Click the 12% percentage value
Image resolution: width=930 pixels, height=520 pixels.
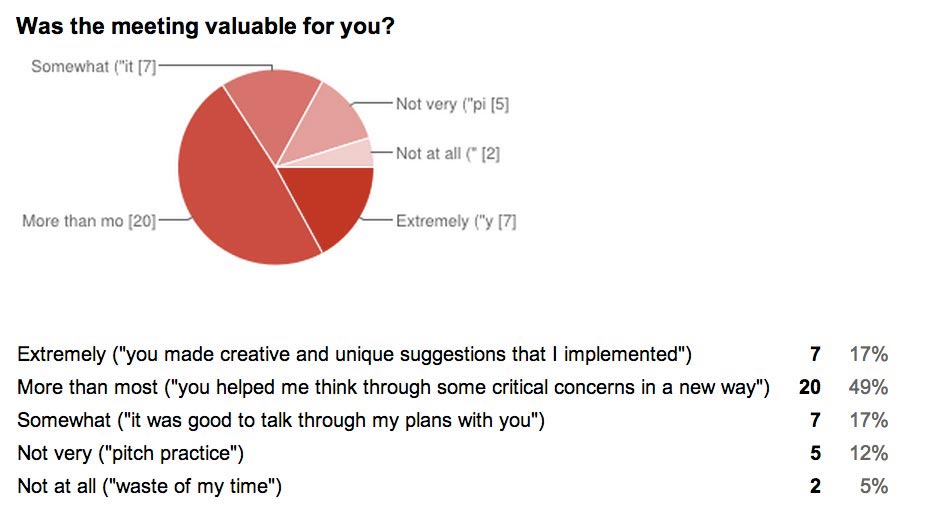point(868,454)
